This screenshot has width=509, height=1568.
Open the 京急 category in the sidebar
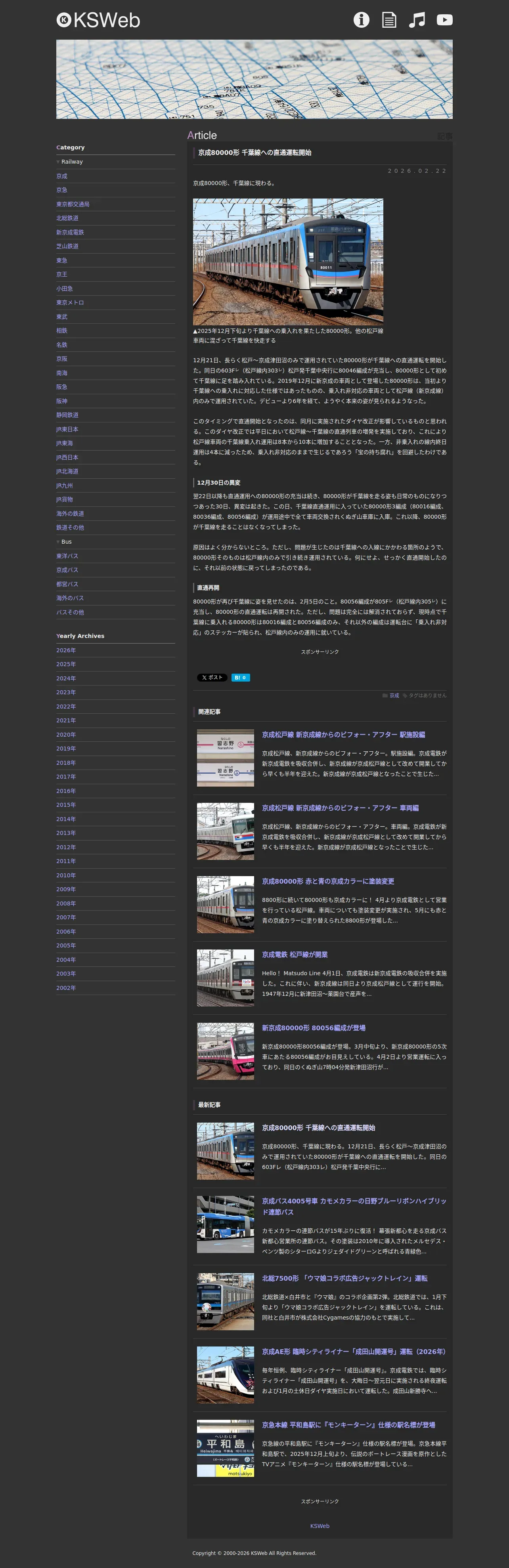[x=62, y=190]
